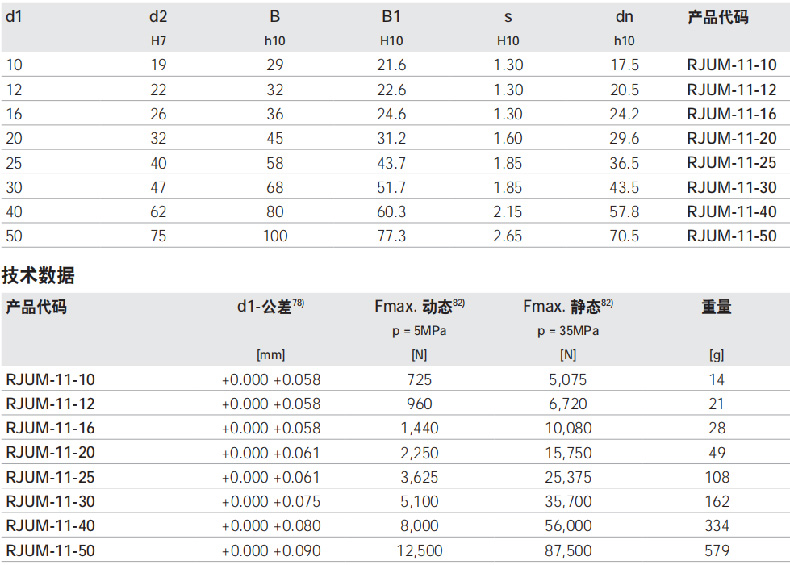
Task: Select the 77.3 B1 value
Action: (391, 236)
